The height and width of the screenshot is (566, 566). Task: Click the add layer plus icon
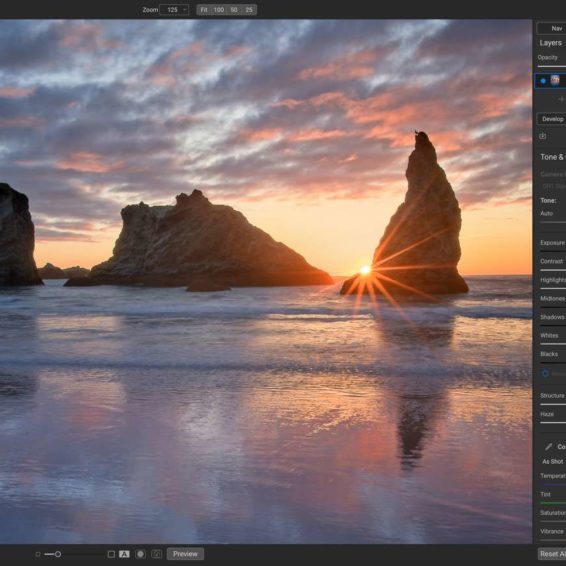[561, 99]
